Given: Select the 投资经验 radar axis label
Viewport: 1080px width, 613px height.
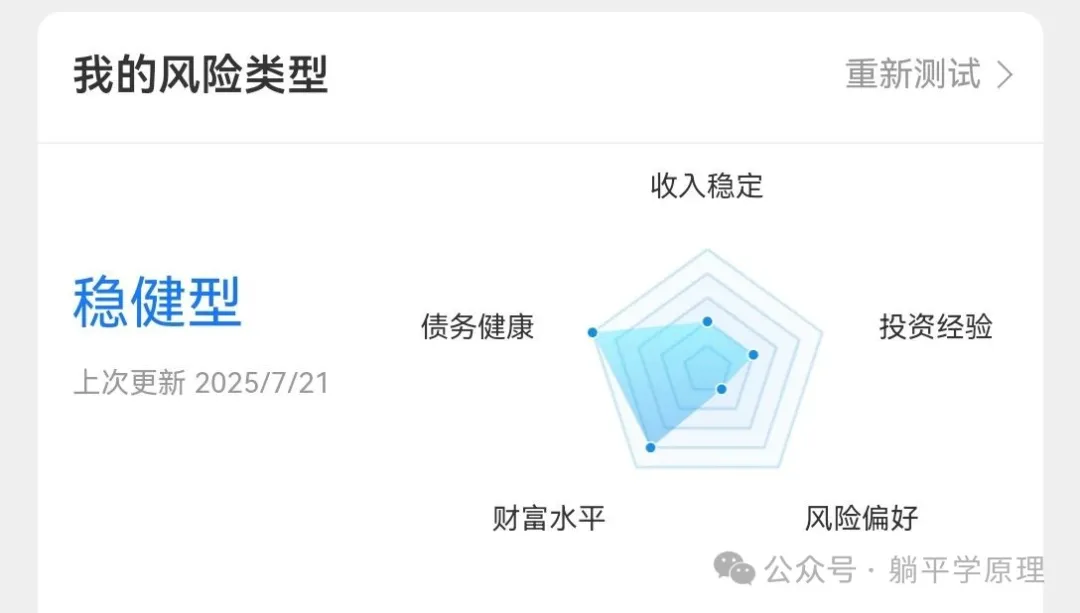Looking at the screenshot, I should [936, 326].
